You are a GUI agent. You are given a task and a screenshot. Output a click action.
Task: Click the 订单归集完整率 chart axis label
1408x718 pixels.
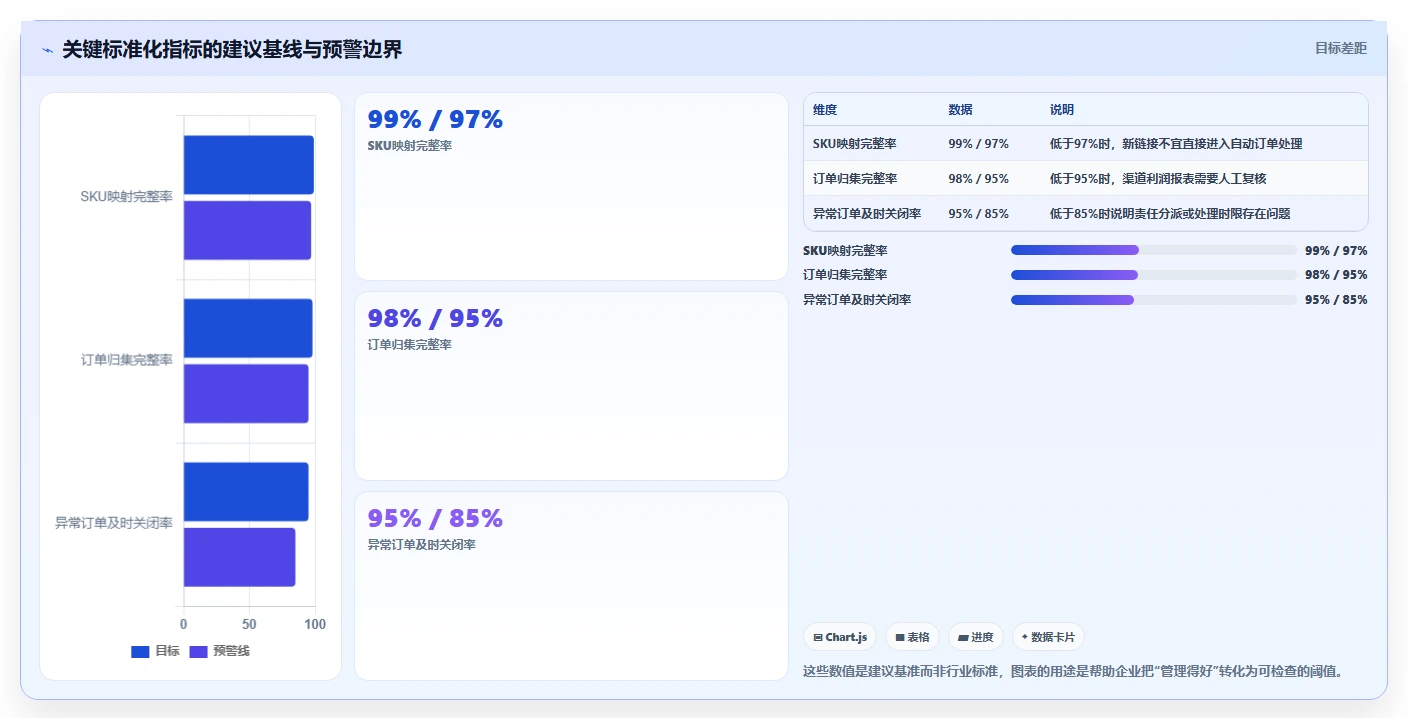click(126, 360)
